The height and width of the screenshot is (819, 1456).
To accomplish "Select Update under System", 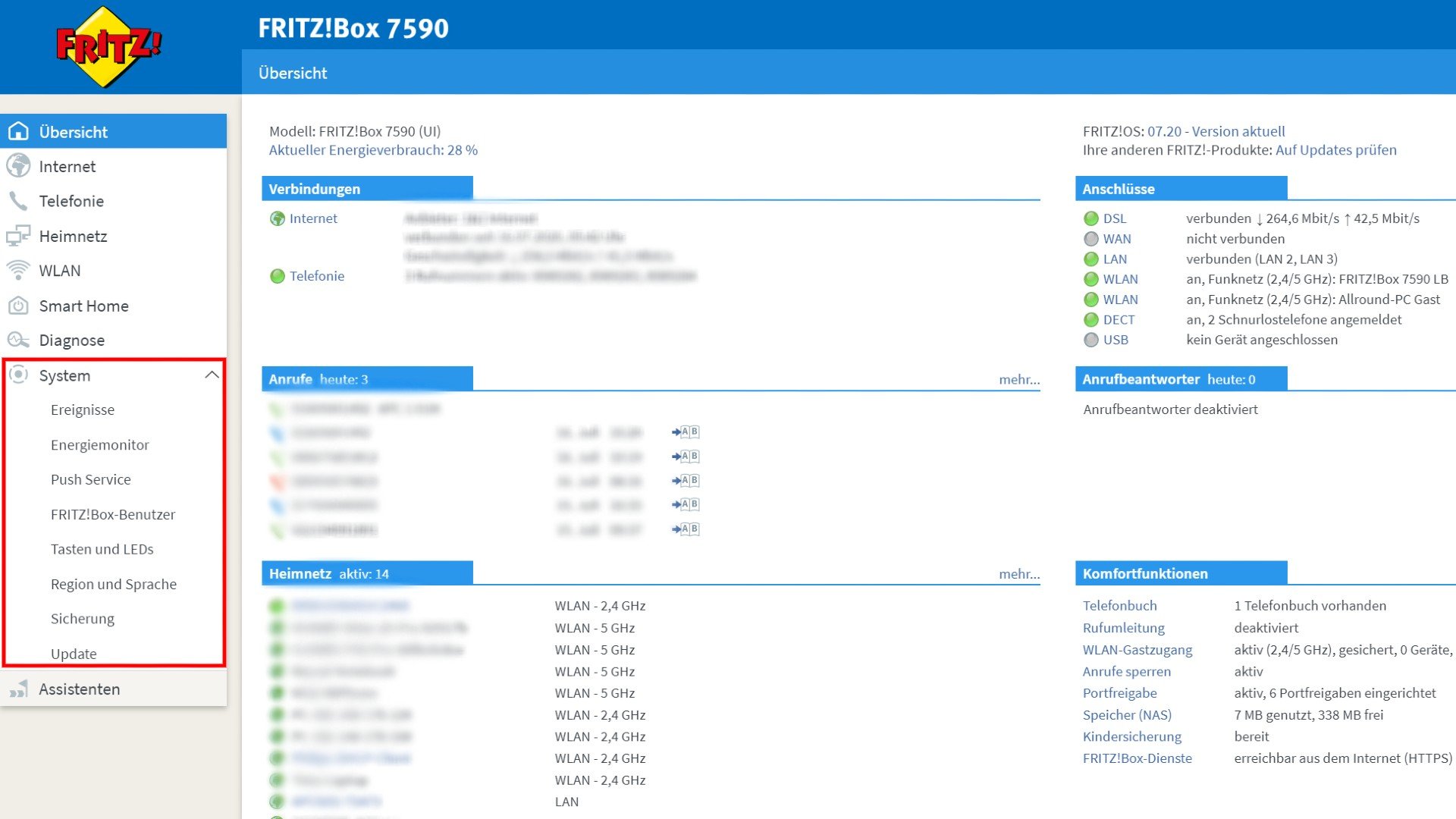I will tap(74, 654).
